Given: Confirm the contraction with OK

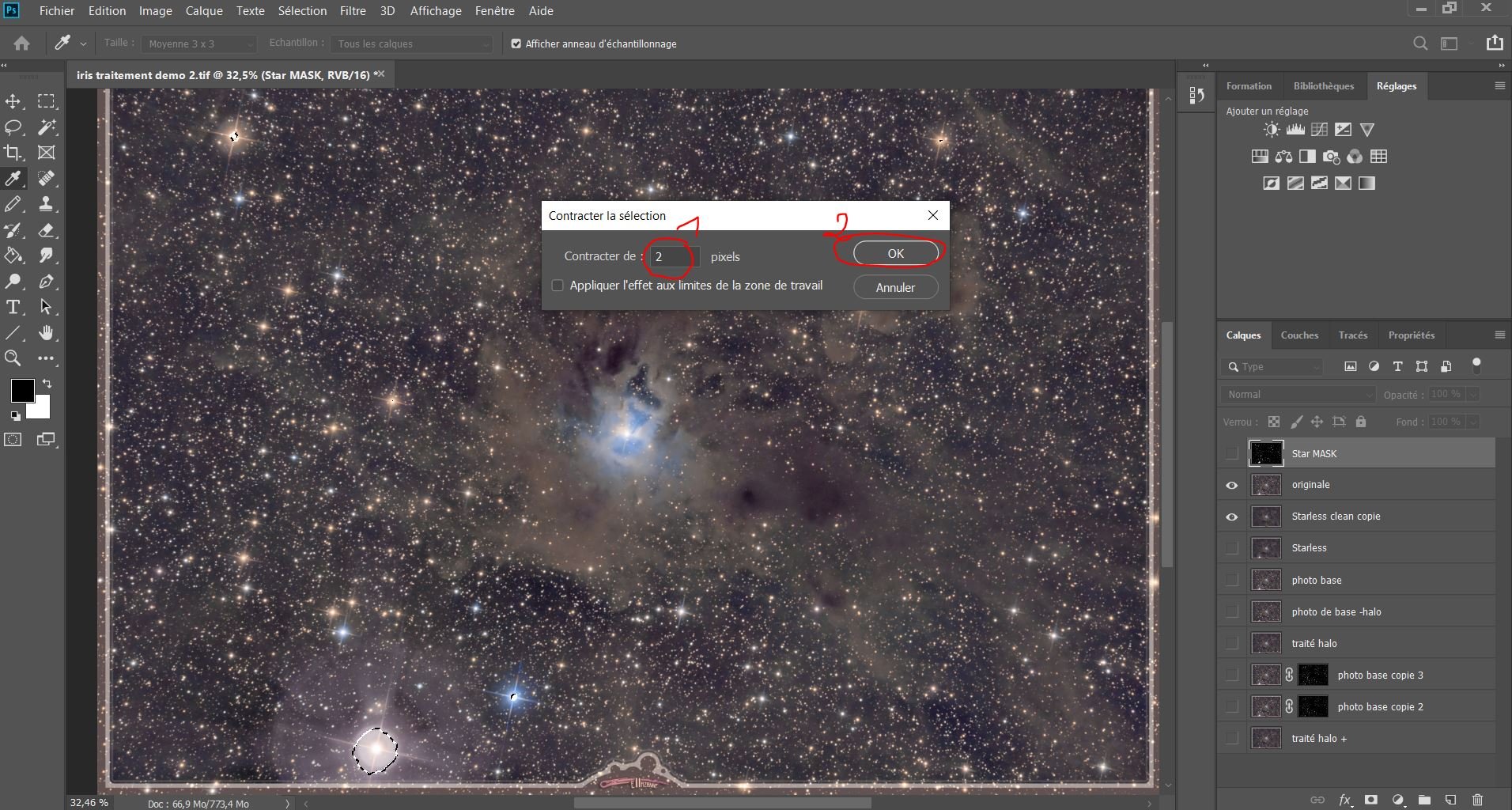Looking at the screenshot, I should coord(895,254).
